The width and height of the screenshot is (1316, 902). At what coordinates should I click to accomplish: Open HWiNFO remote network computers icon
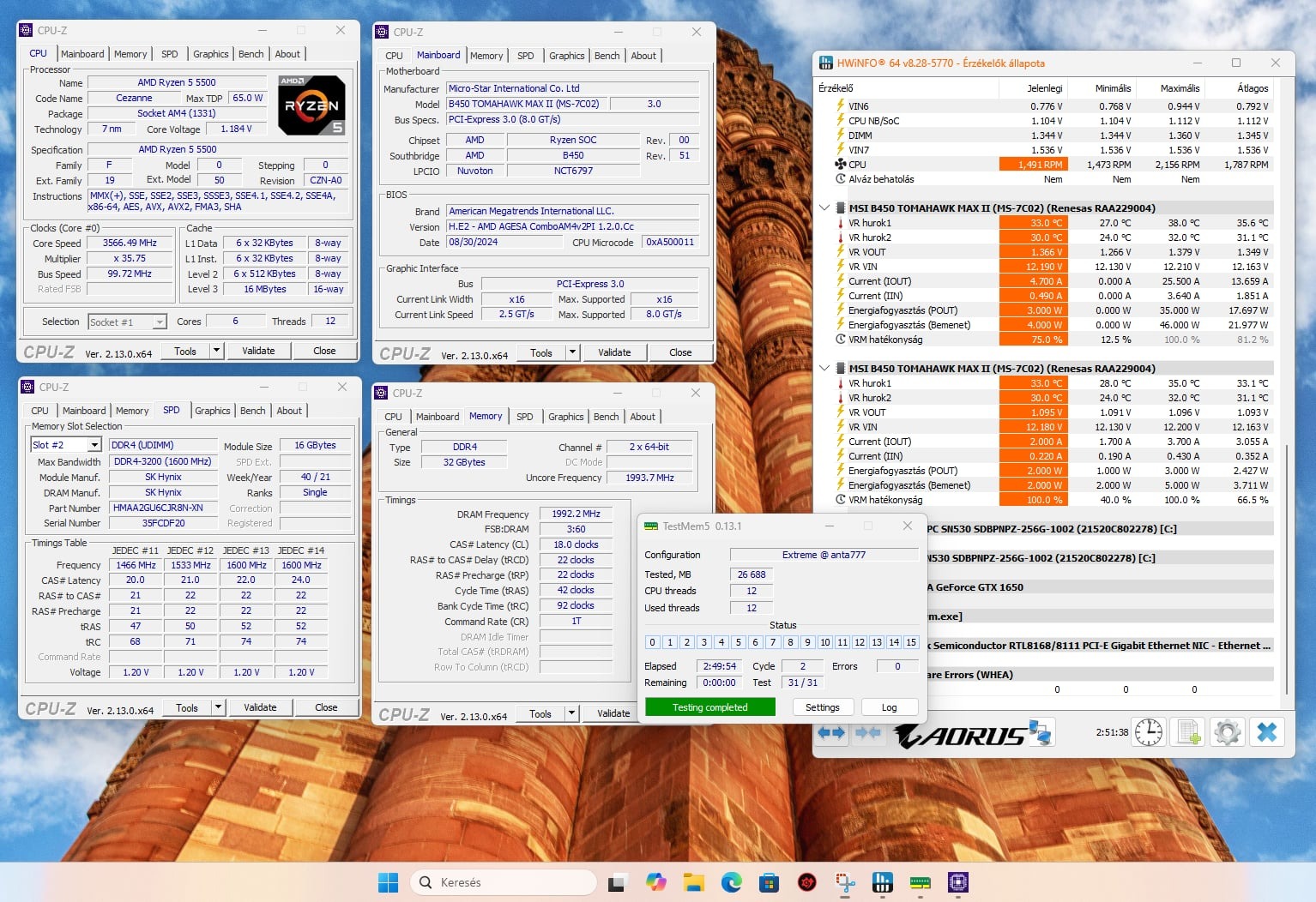pos(1040,732)
